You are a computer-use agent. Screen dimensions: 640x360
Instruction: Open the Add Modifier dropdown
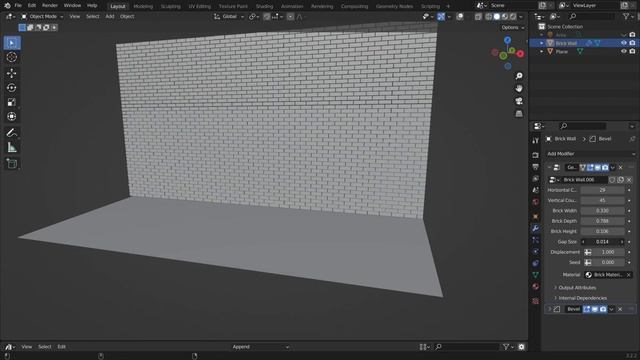590,154
